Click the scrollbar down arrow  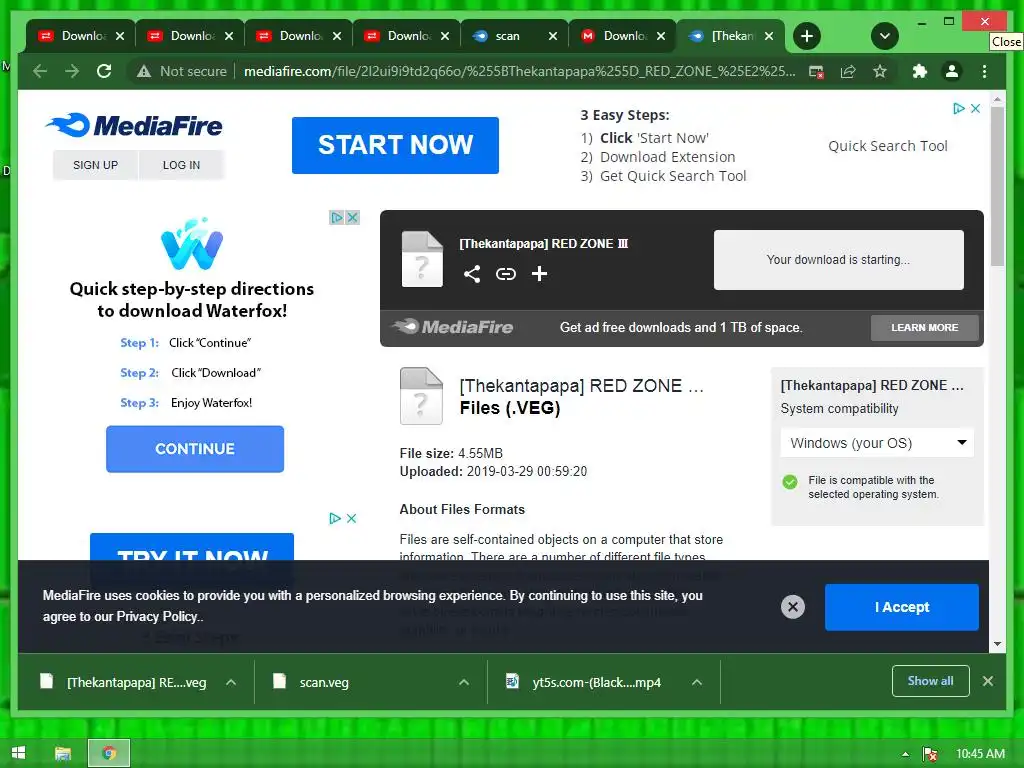pyautogui.click(x=997, y=644)
